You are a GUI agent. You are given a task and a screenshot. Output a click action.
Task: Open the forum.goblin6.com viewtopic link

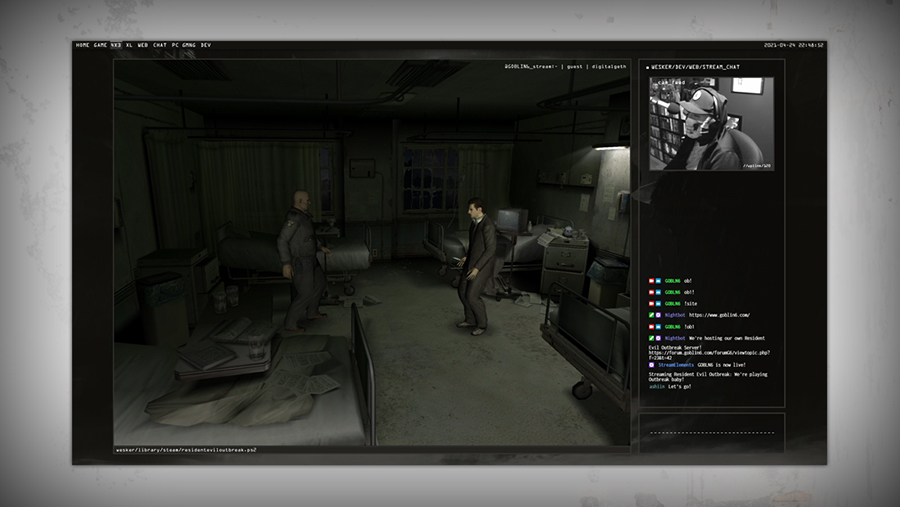(x=709, y=355)
